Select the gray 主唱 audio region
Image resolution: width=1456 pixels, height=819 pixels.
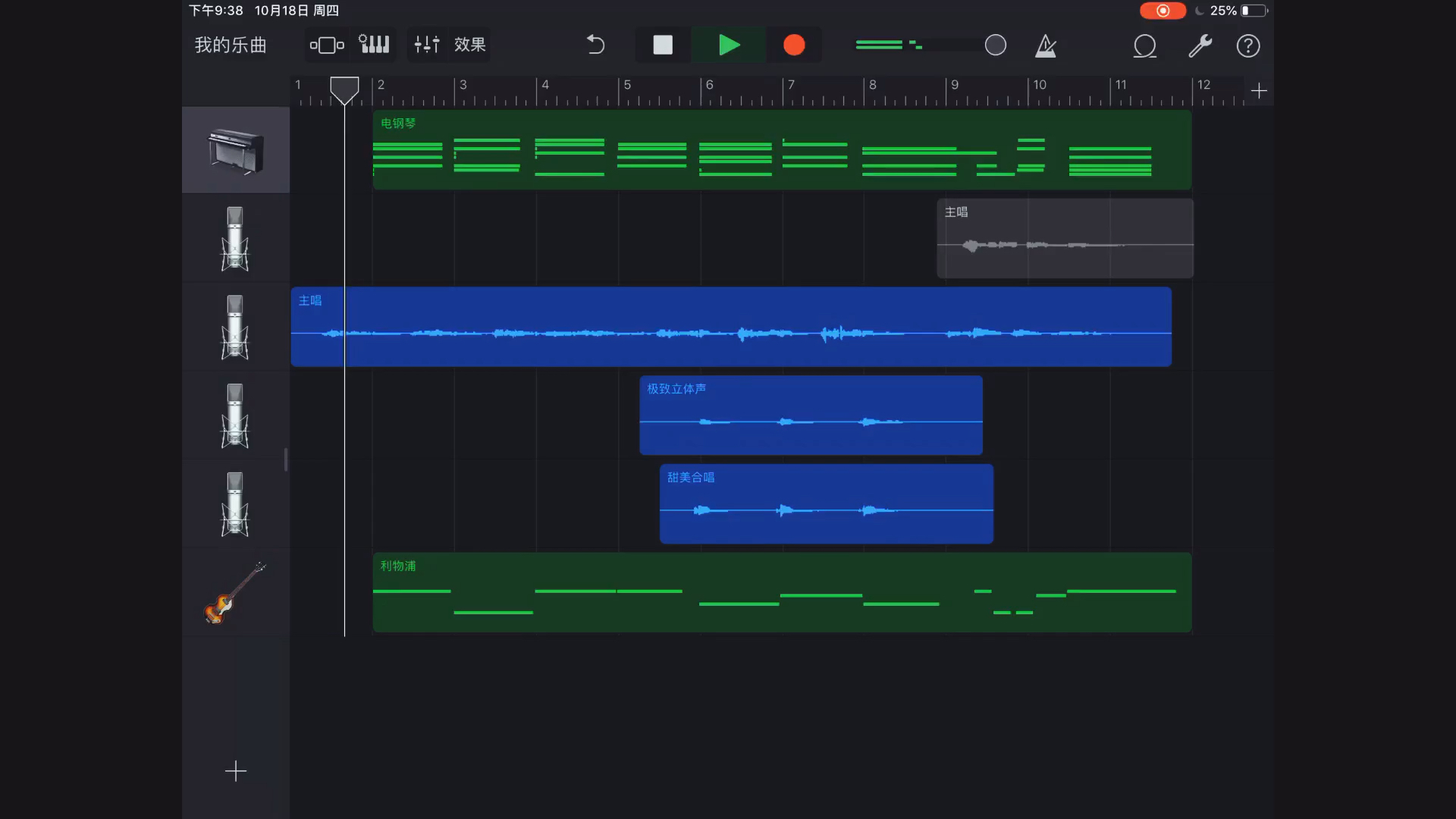(x=1065, y=238)
